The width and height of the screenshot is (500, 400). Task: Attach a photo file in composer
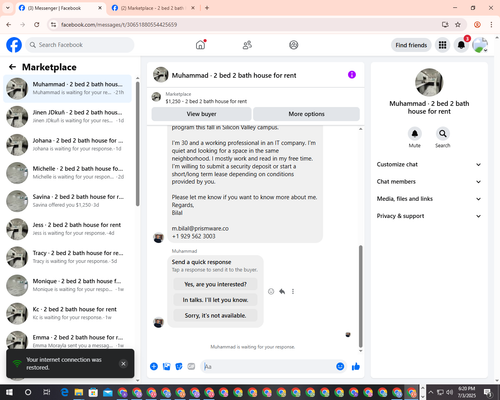(166, 367)
